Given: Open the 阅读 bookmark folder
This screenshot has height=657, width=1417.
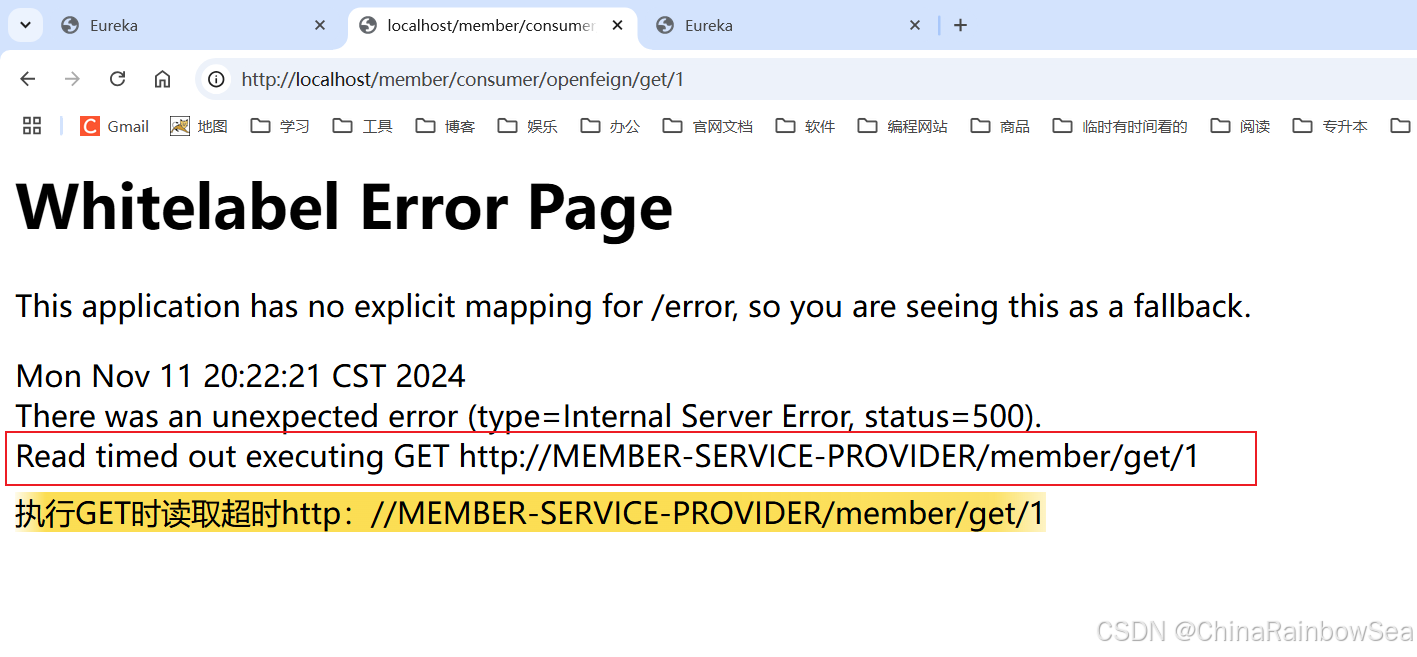Looking at the screenshot, I should [1241, 126].
